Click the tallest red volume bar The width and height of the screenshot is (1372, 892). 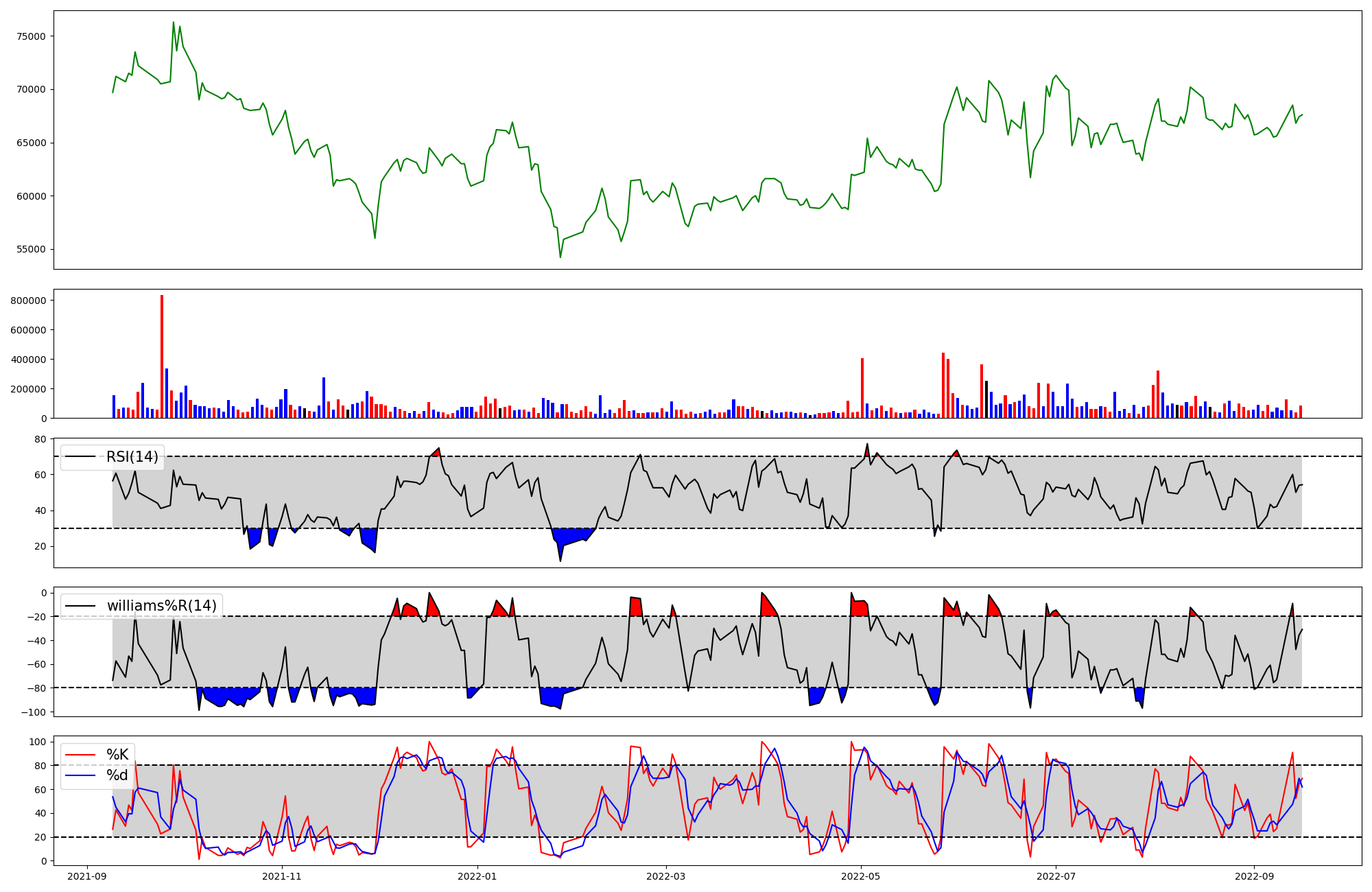pos(162,357)
